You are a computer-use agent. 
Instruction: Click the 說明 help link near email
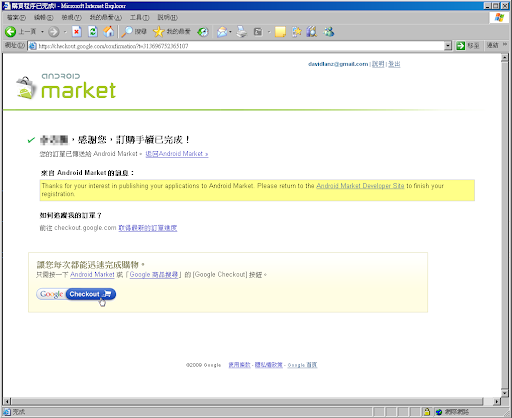tap(378, 64)
